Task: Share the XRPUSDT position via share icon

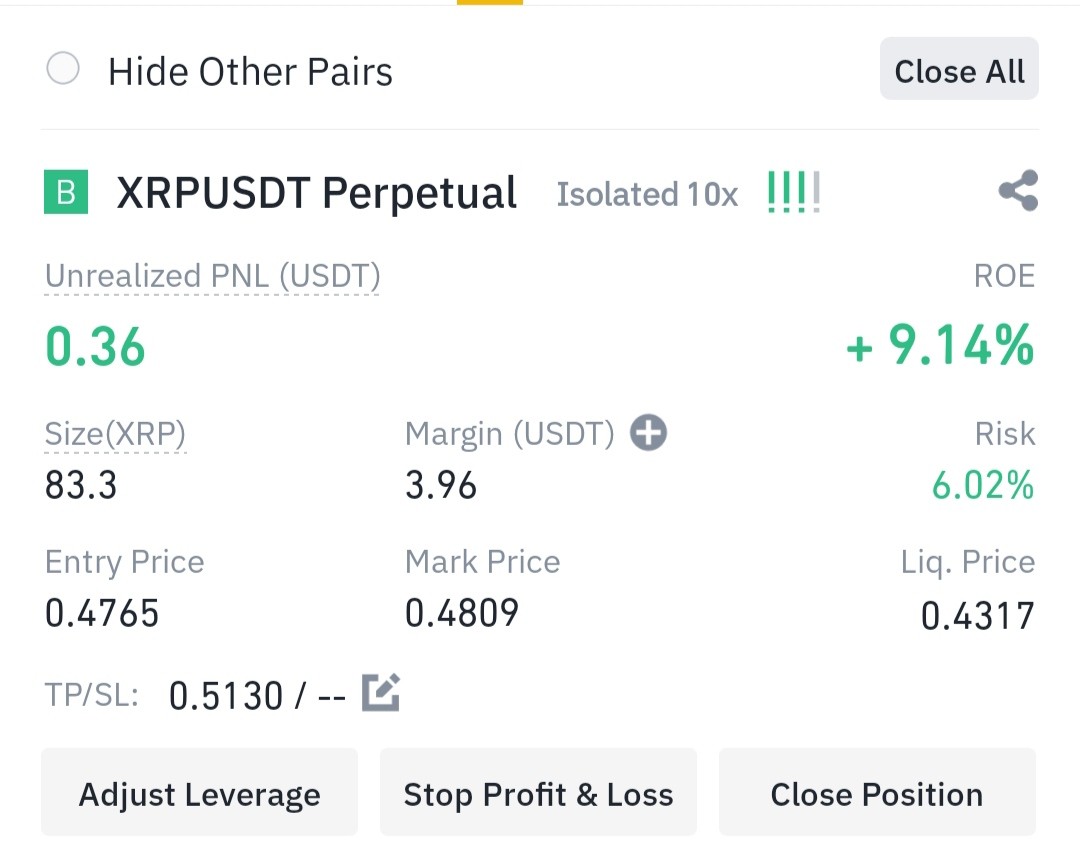Action: [x=1018, y=191]
